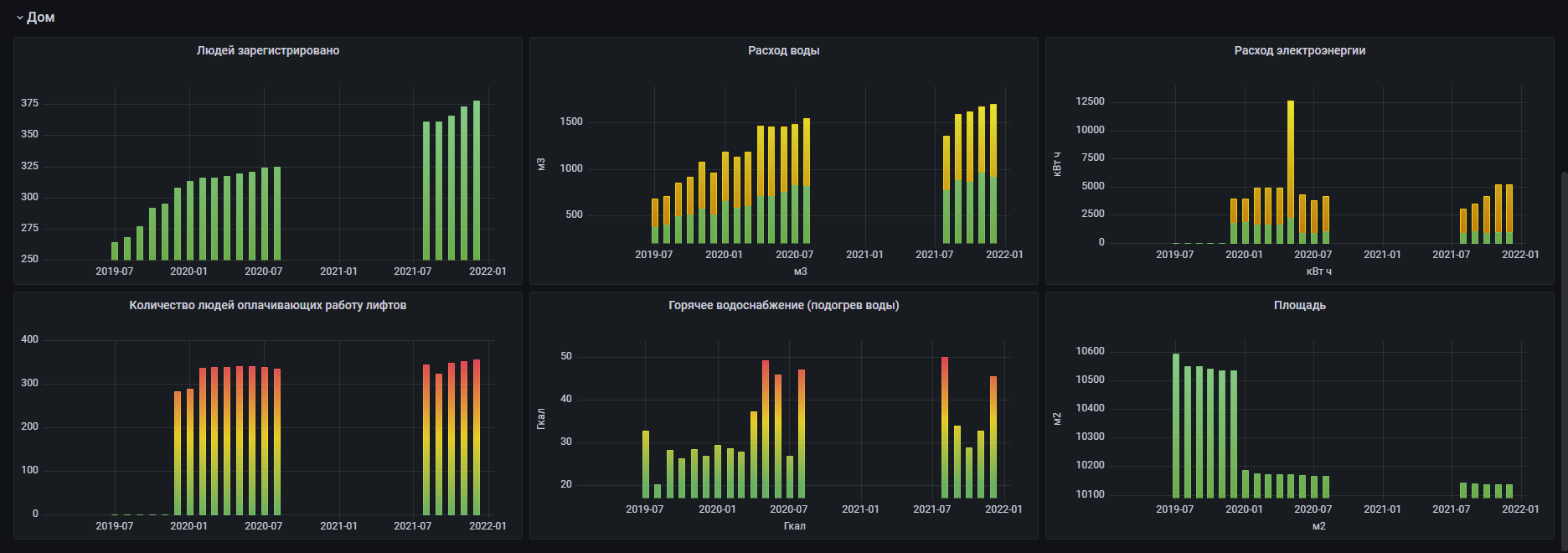Click the last bar in Людей зарегистрировано chart
The image size is (1568, 553).
(x=477, y=180)
